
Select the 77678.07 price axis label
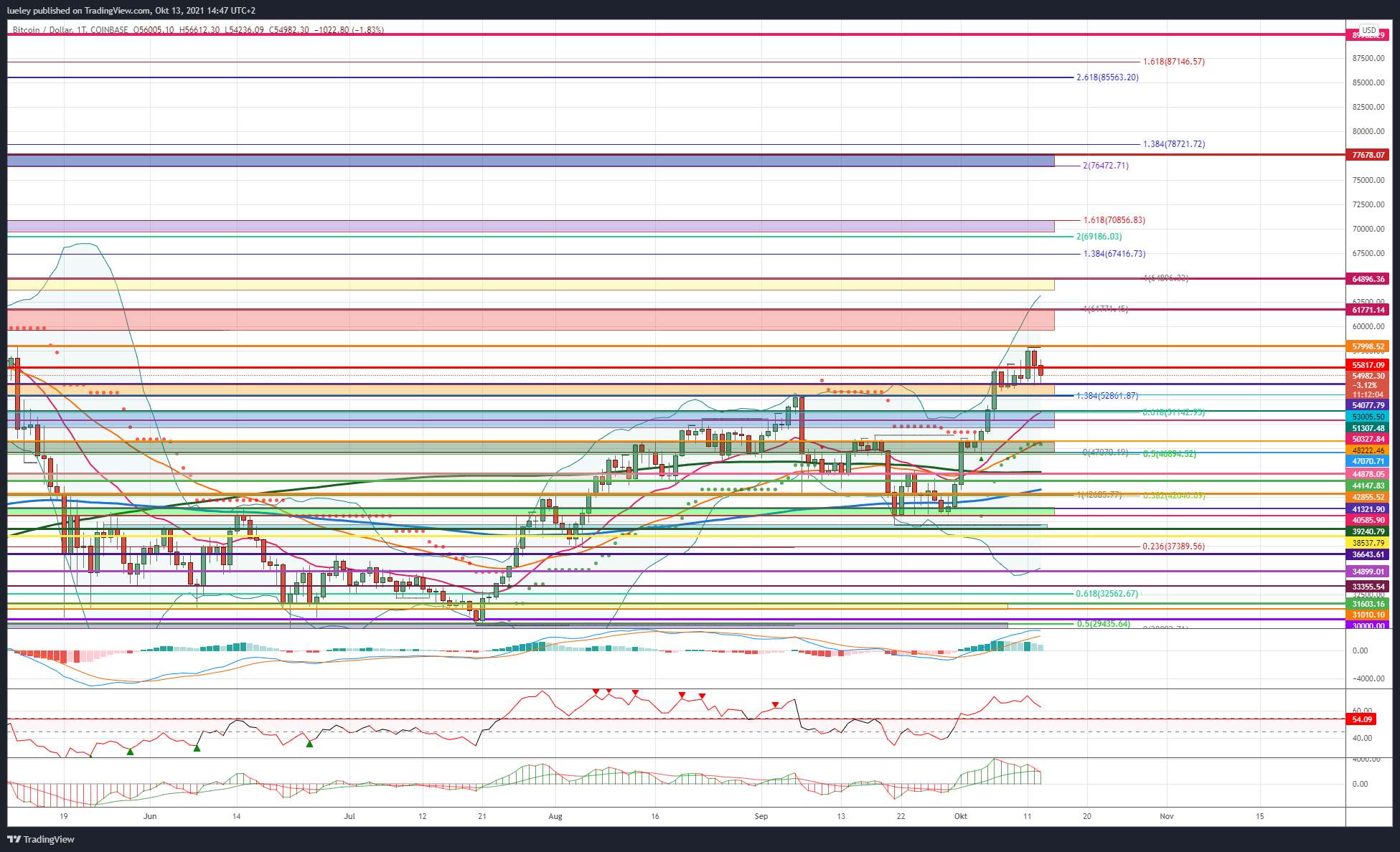[1368, 155]
